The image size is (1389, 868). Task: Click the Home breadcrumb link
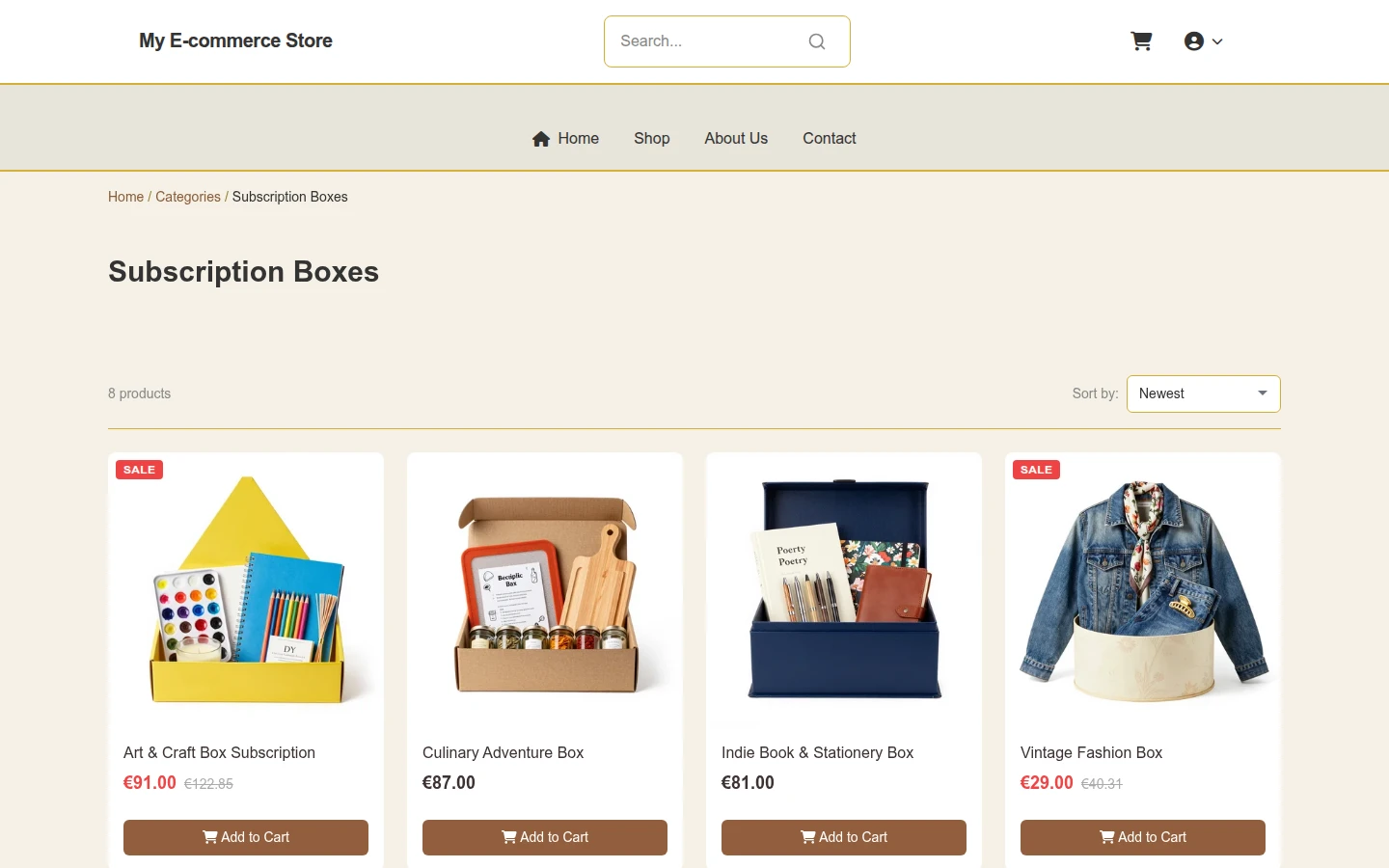pyautogui.click(x=125, y=197)
